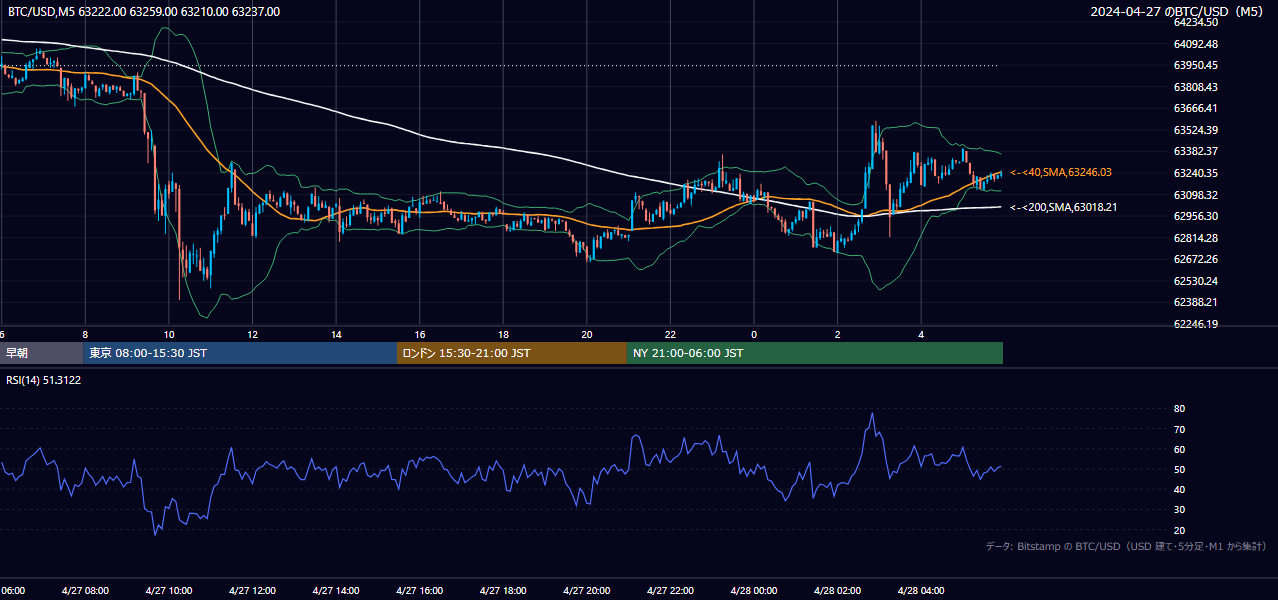Click price axis label 62530.24
1278x600 pixels.
[x=1196, y=281]
